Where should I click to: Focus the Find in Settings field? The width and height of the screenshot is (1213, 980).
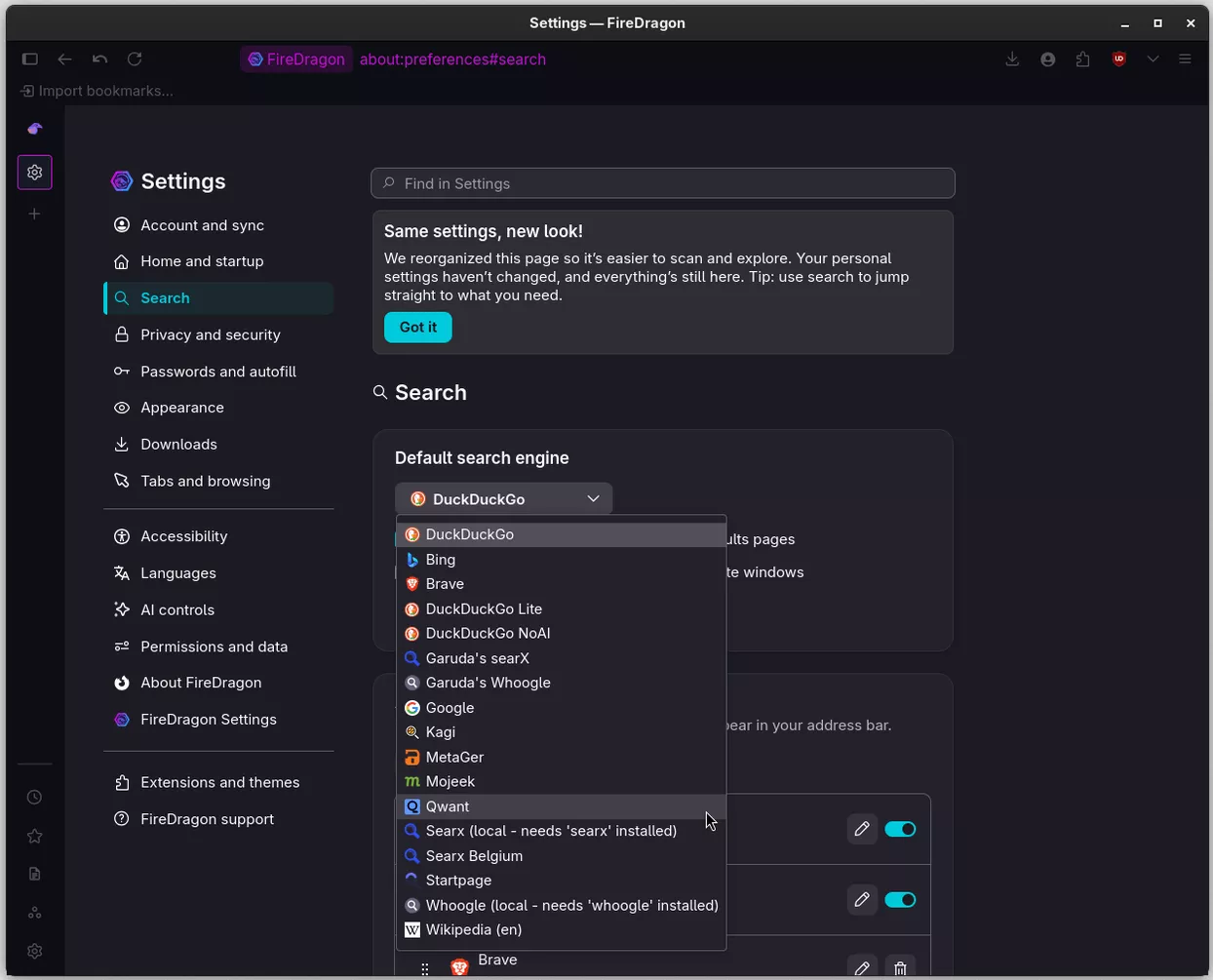coord(663,183)
